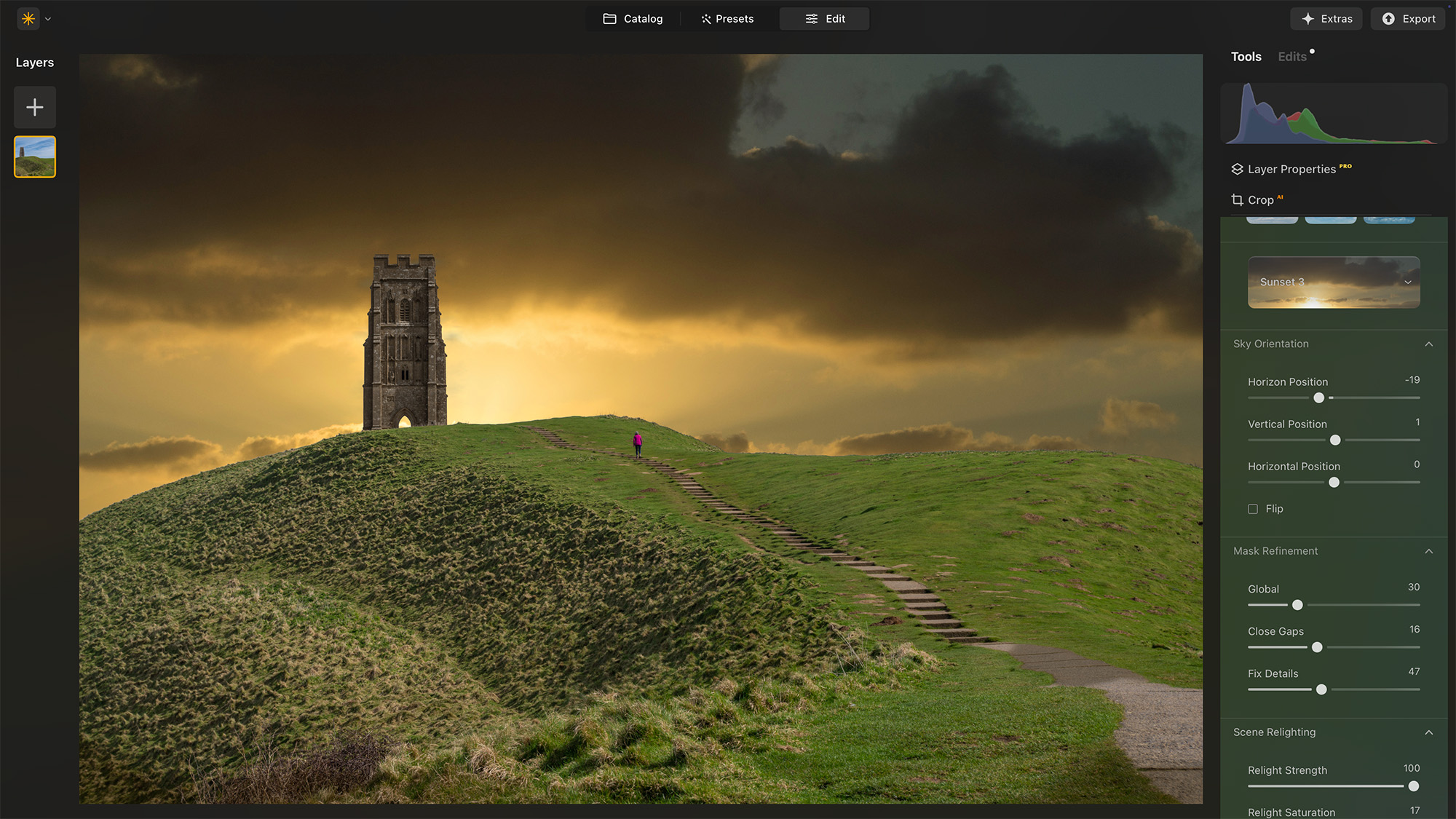Viewport: 1456px width, 819px height.
Task: Open the Presets tab
Action: pos(727,19)
